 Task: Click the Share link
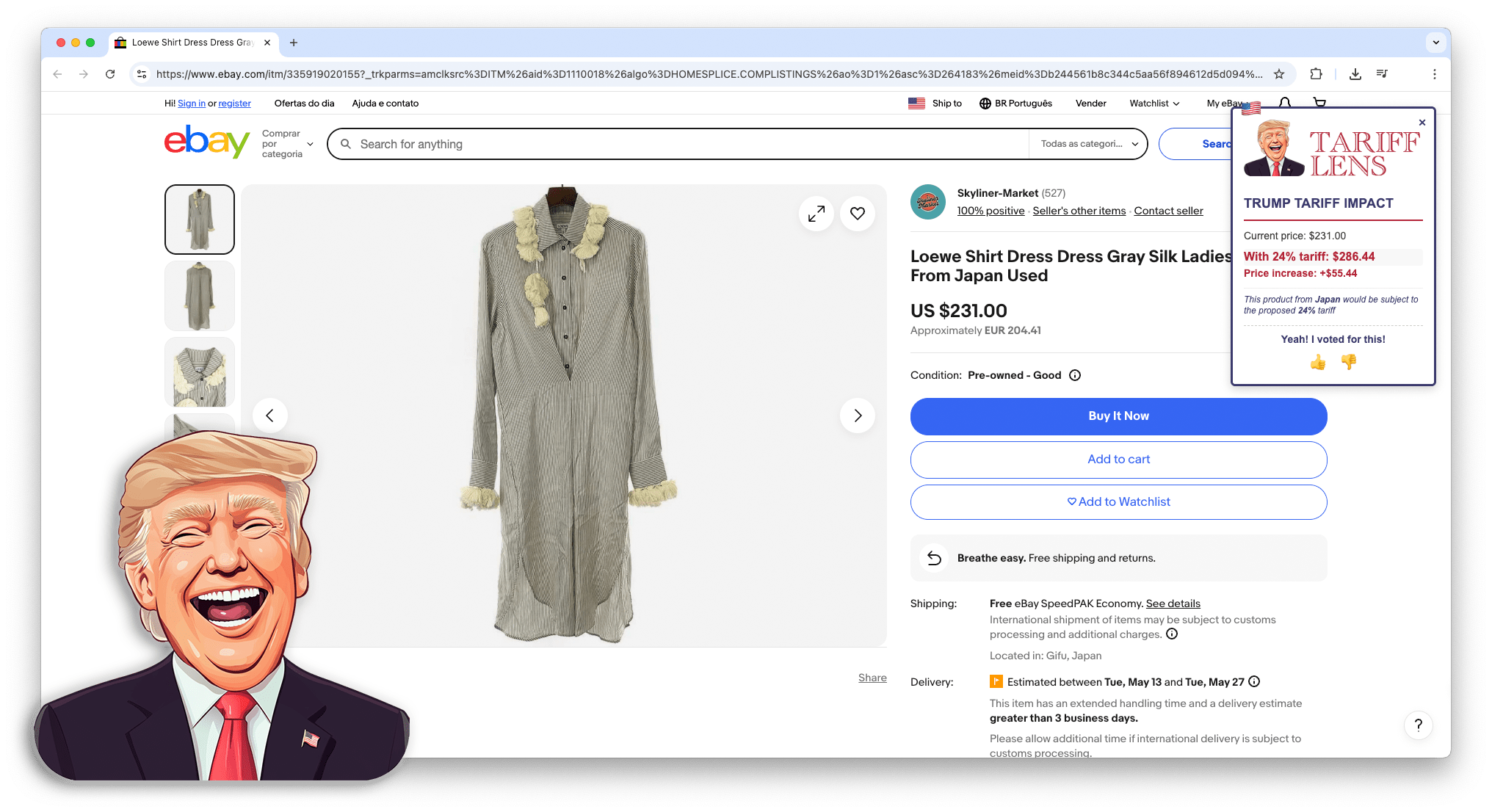(x=872, y=678)
